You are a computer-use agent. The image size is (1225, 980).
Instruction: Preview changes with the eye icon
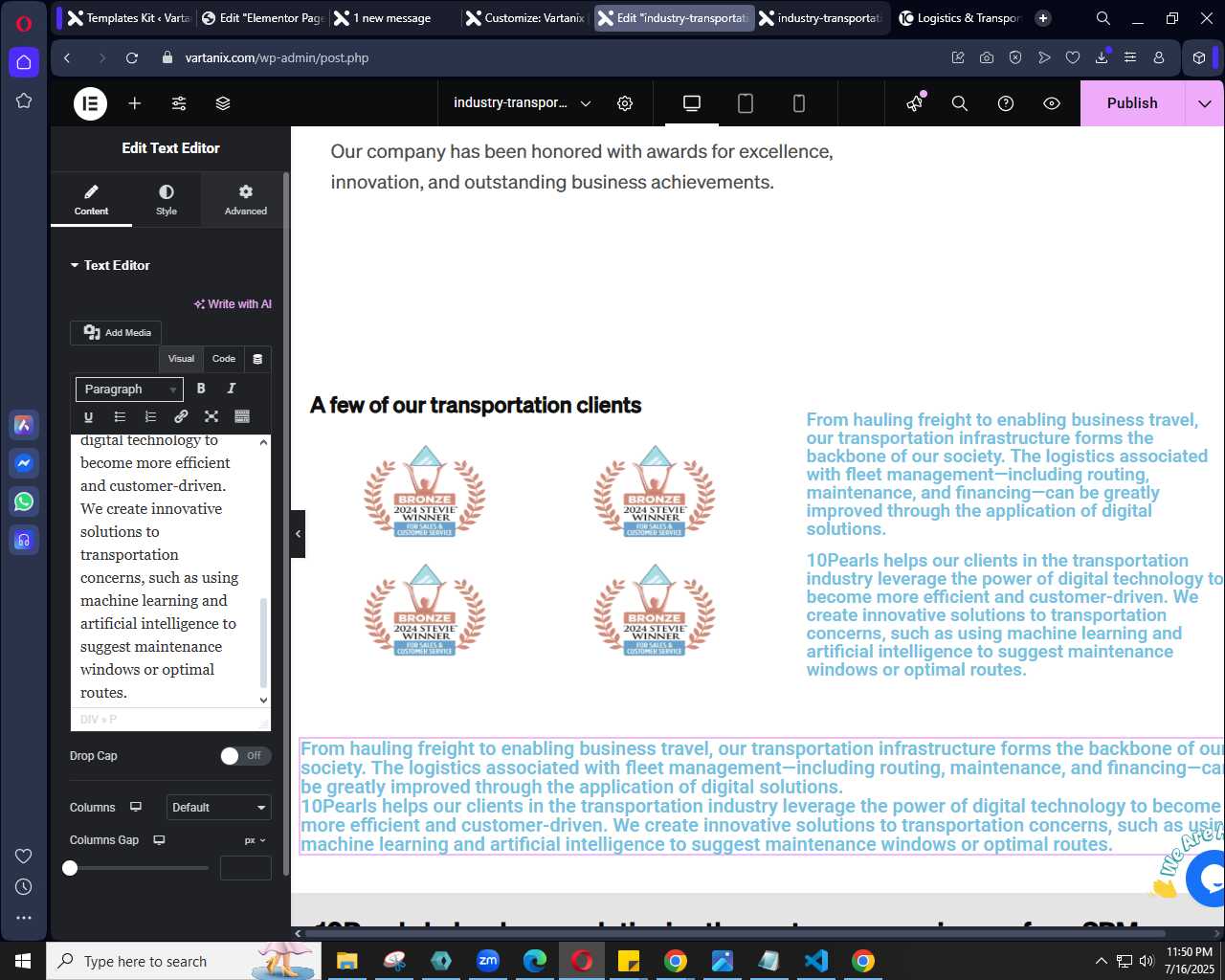coord(1052,103)
